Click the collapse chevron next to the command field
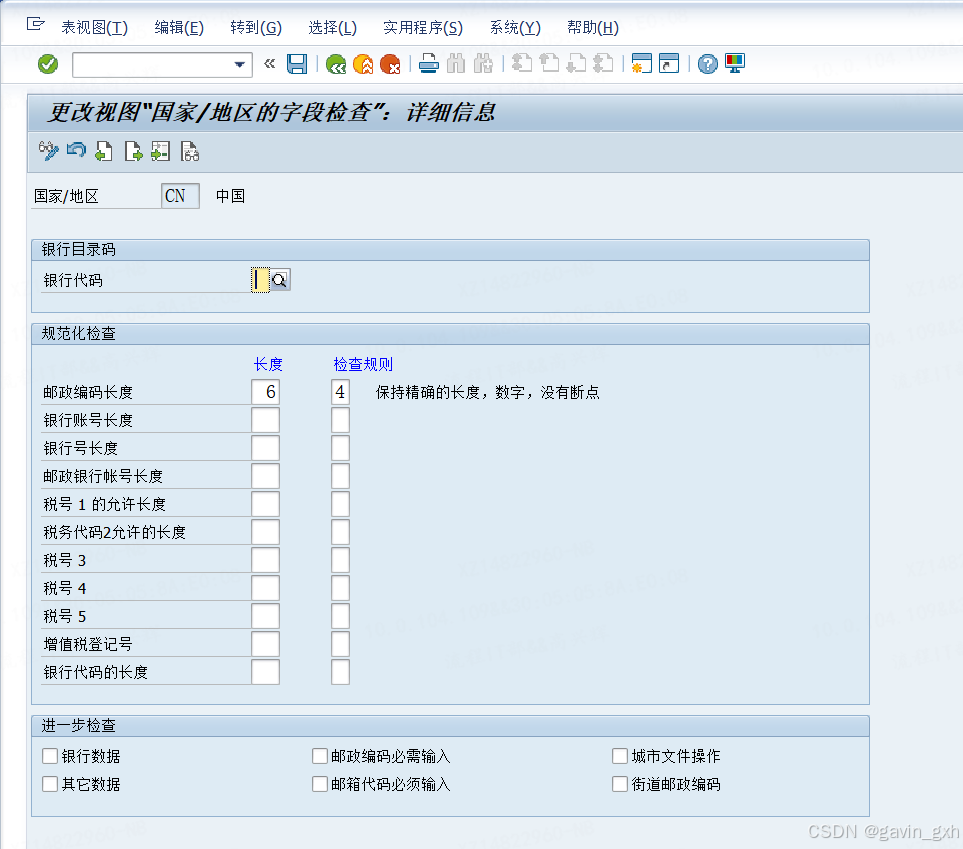Image resolution: width=963 pixels, height=849 pixels. point(268,63)
